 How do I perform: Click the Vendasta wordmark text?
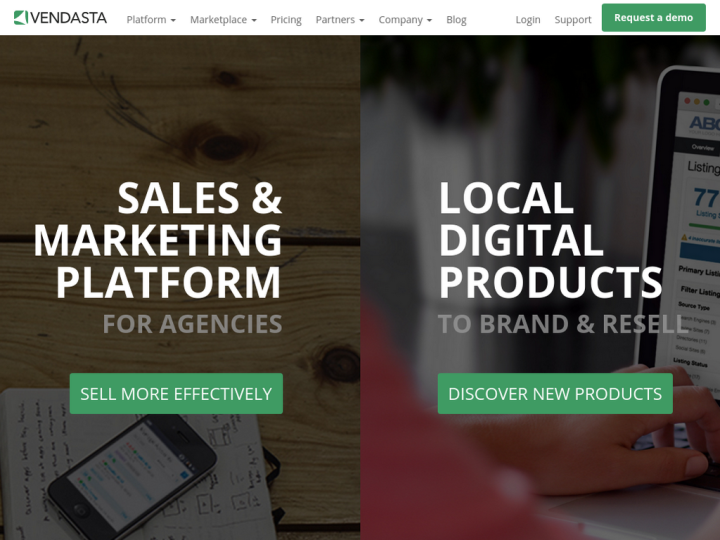pos(69,18)
